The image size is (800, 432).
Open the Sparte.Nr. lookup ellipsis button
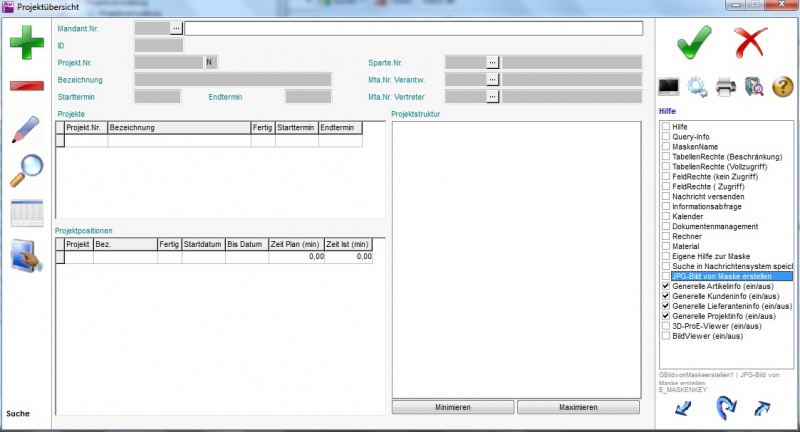pyautogui.click(x=492, y=62)
